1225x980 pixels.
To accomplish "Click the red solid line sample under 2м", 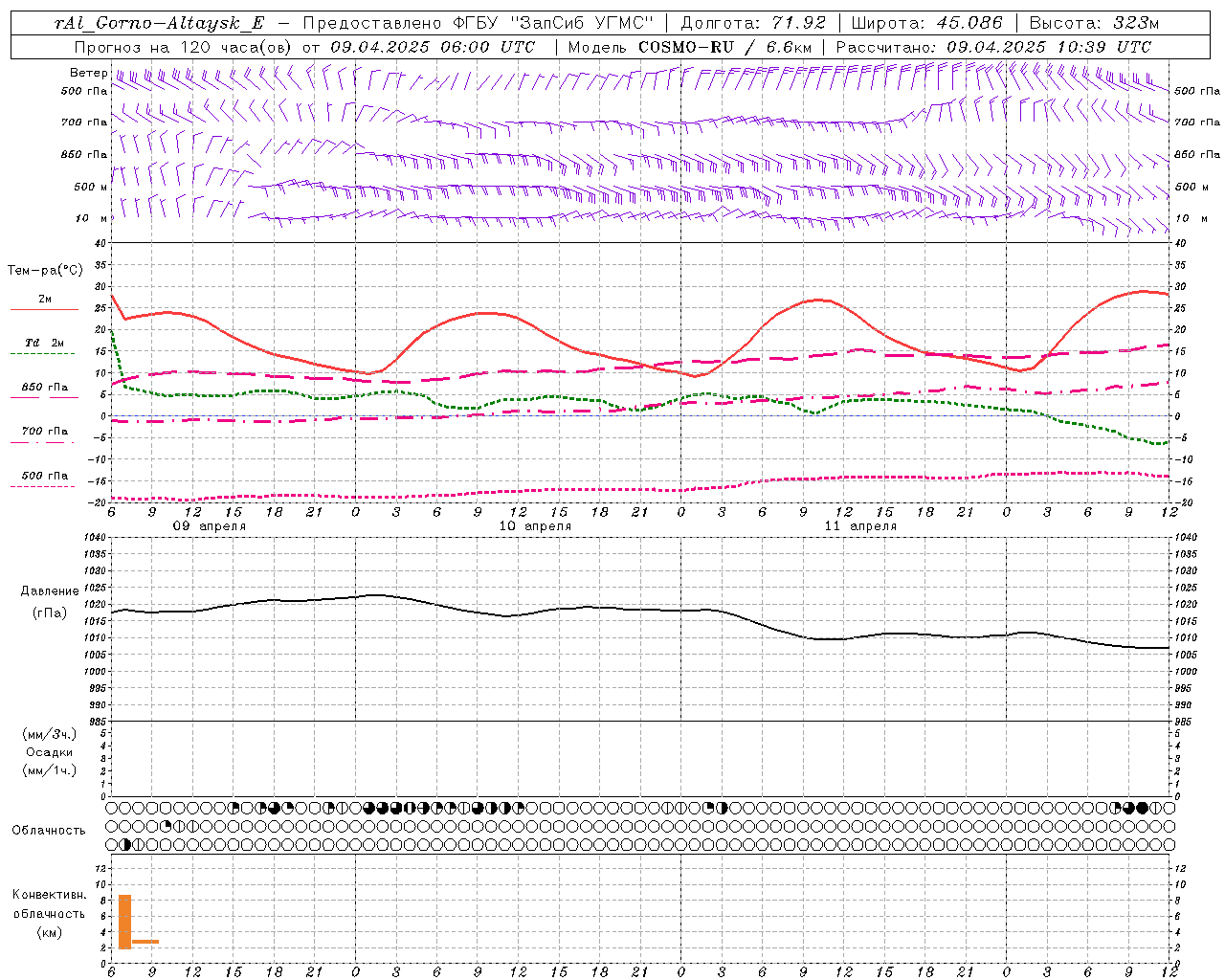I will (x=44, y=310).
